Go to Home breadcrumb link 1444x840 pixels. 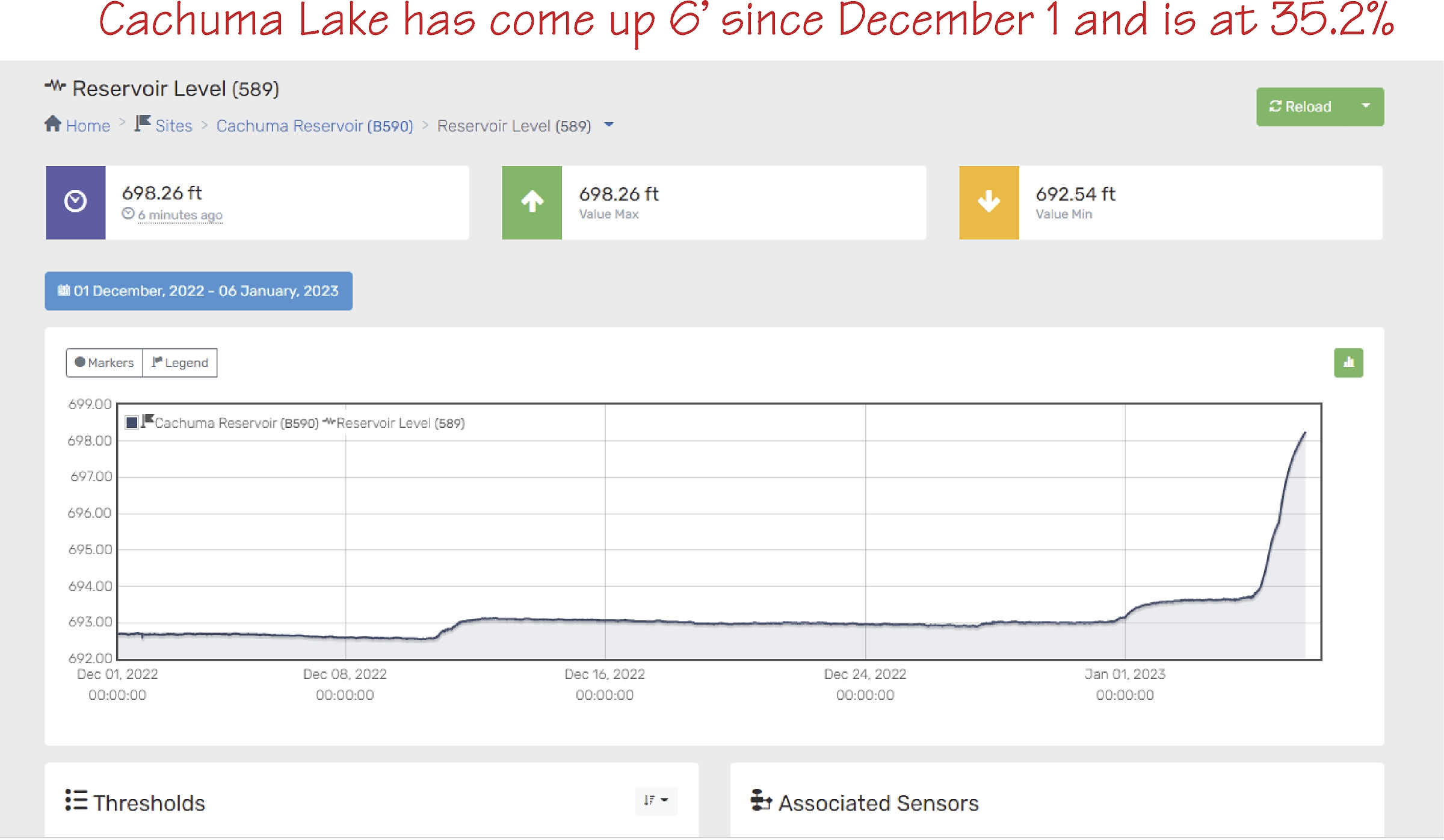88,126
